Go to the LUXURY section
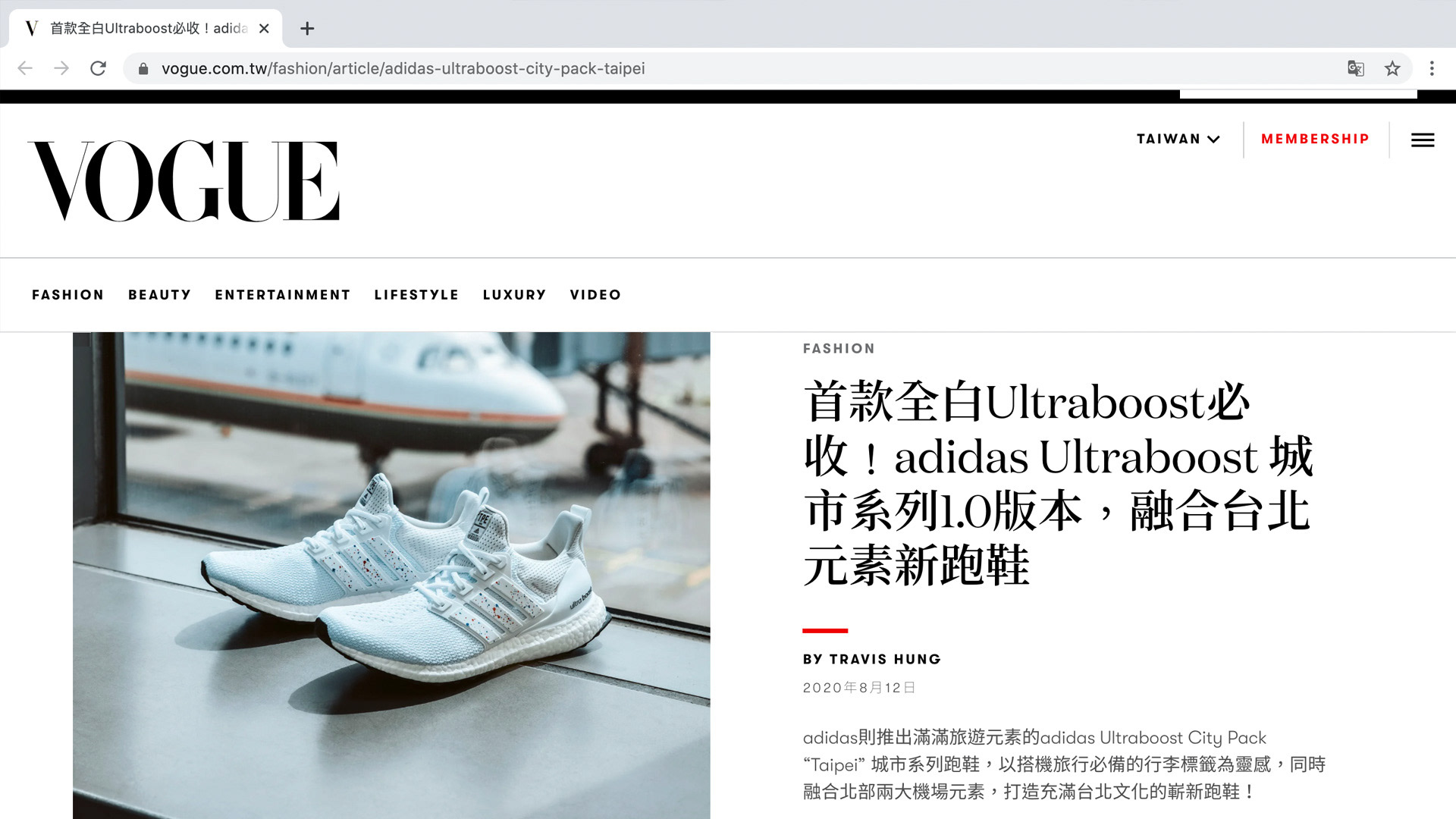The image size is (1456, 819). pyautogui.click(x=514, y=294)
